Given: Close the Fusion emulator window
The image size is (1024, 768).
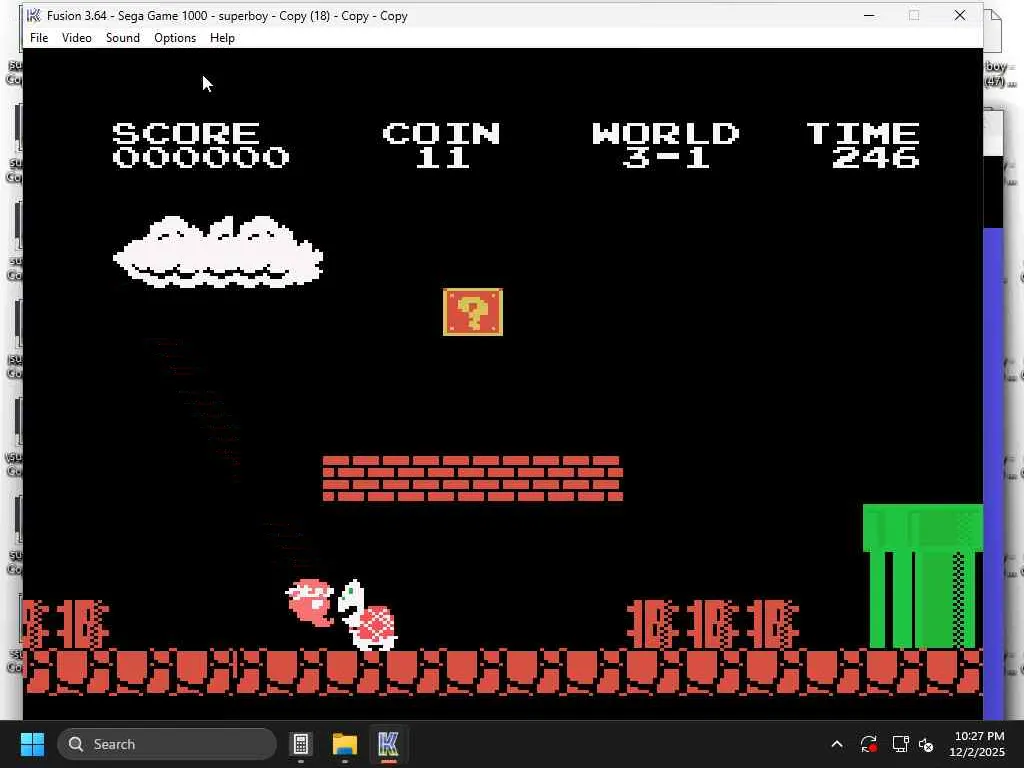Looking at the screenshot, I should 959,16.
